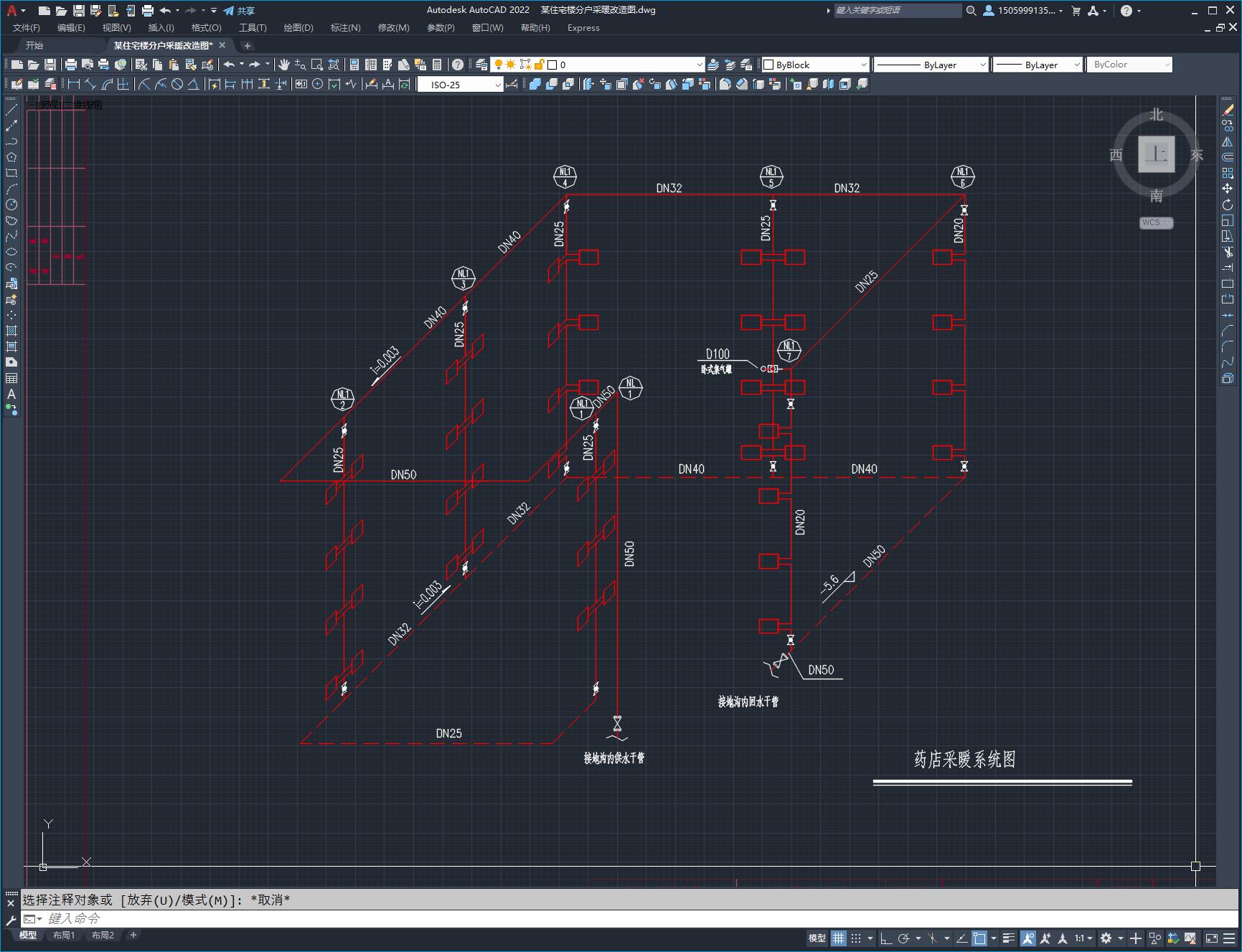Click the 上 top face of ViewCube
This screenshot has height=952, width=1242.
click(x=1156, y=154)
